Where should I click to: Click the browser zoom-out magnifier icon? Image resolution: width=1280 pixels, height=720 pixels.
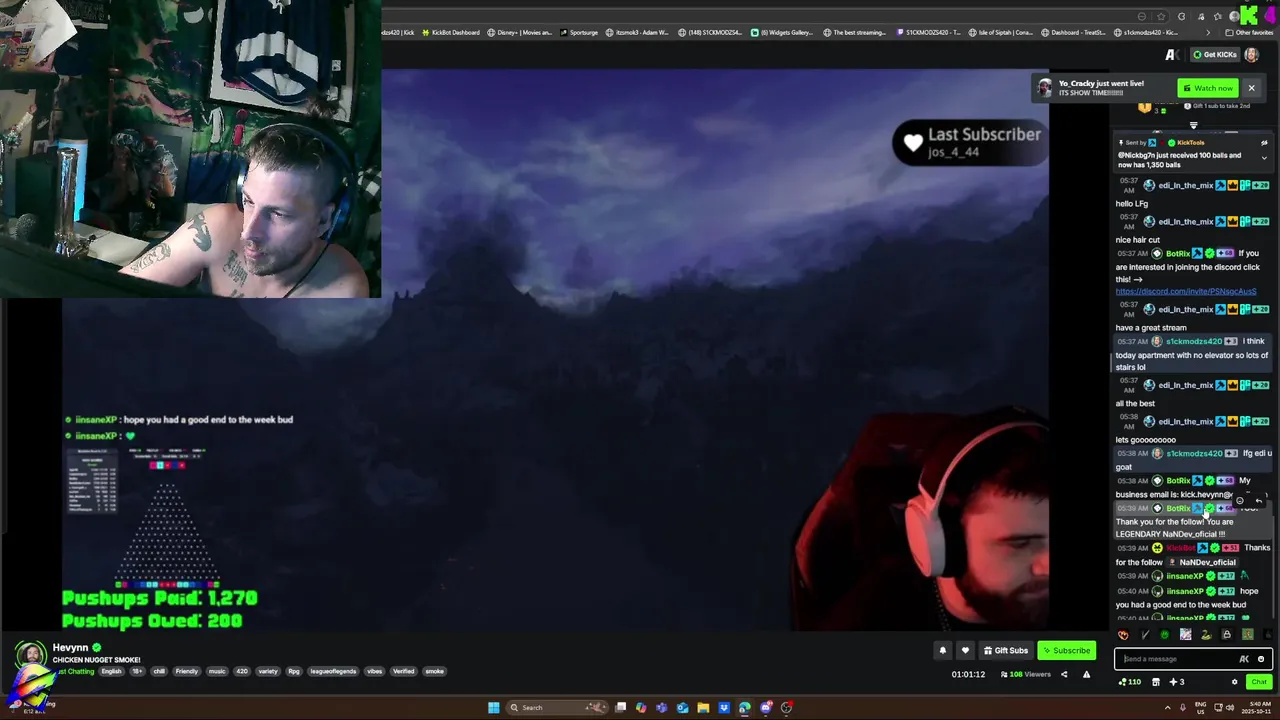click(x=1142, y=16)
